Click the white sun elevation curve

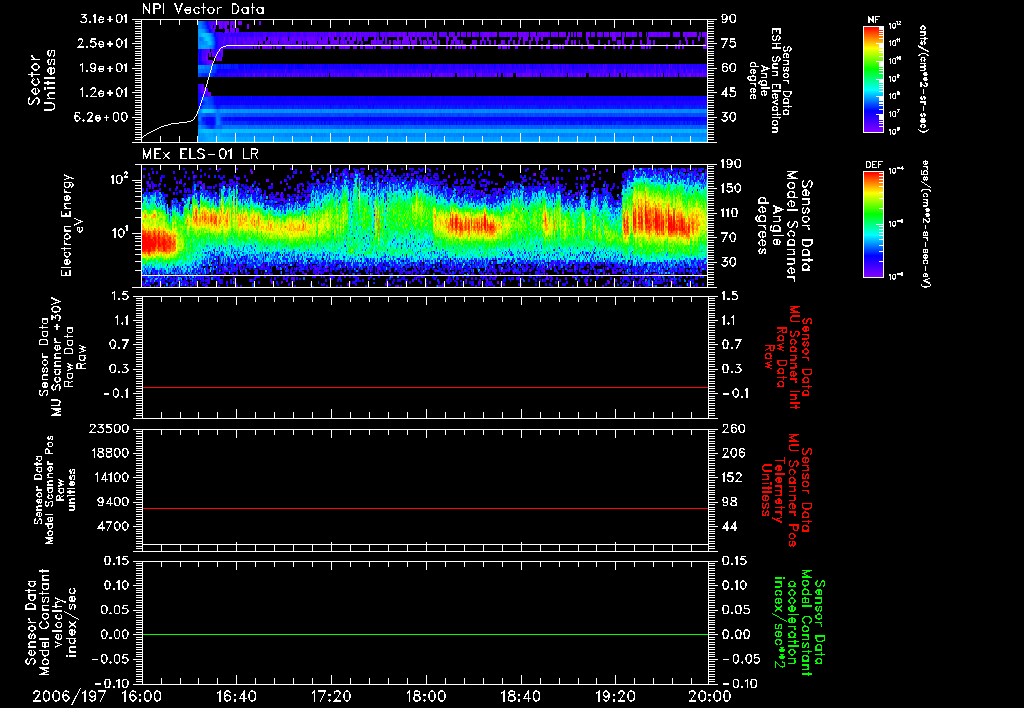[x=457, y=45]
